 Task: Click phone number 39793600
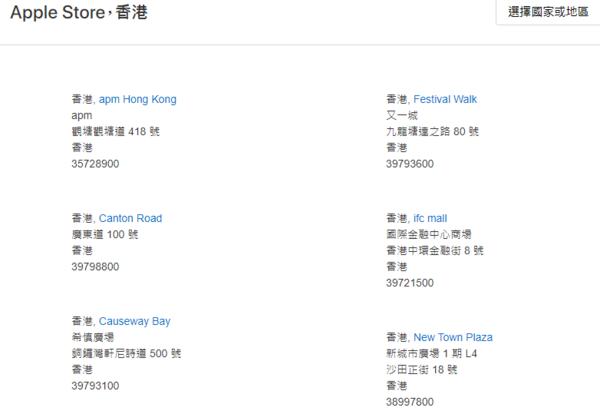[x=410, y=163]
